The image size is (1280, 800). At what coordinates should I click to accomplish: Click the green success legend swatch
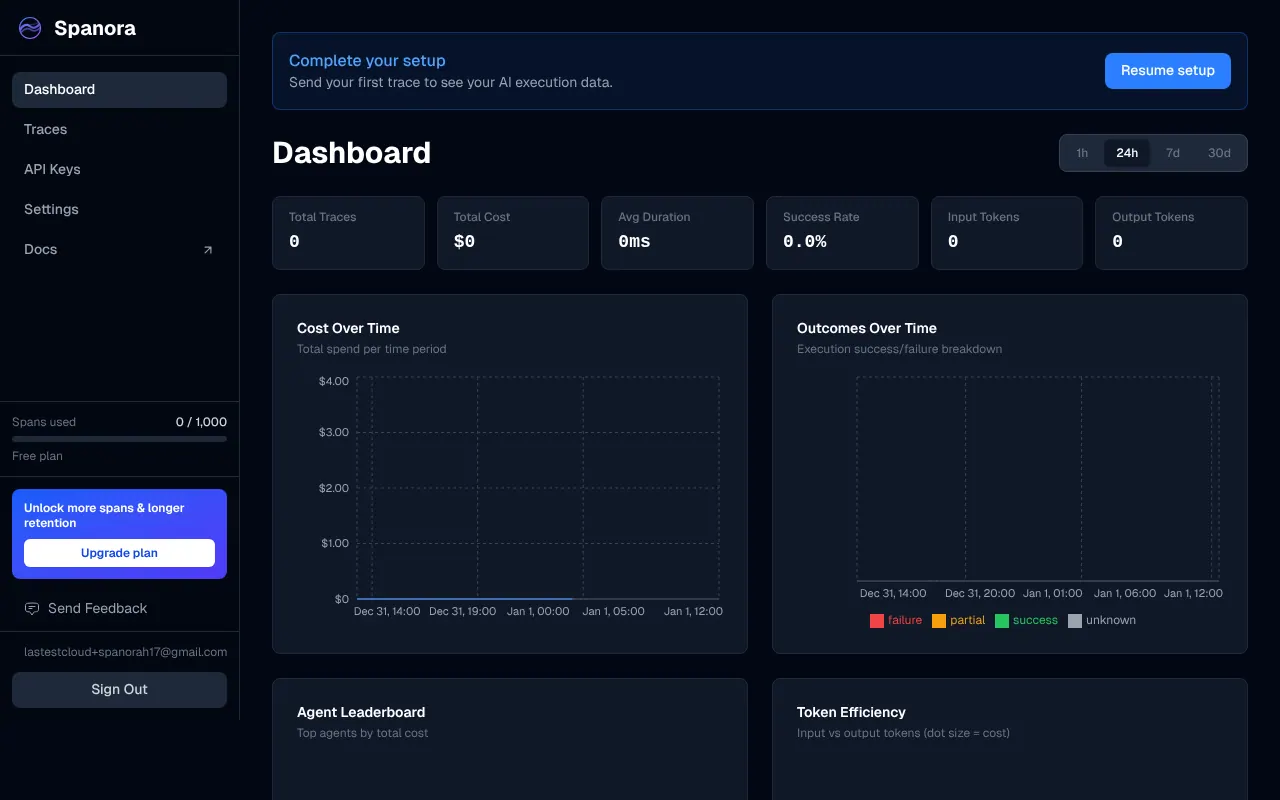(x=1002, y=621)
